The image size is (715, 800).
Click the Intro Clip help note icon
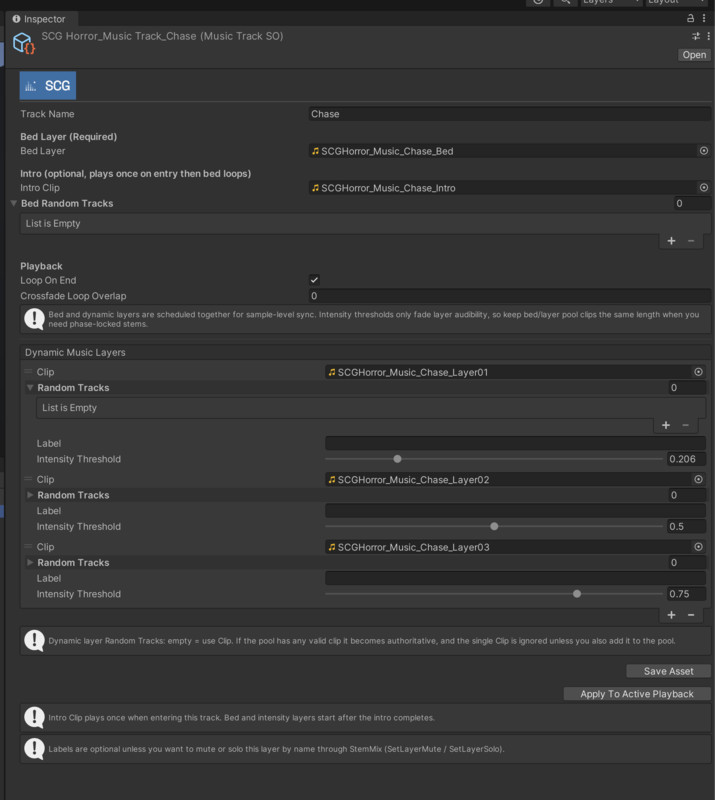pyautogui.click(x=34, y=717)
